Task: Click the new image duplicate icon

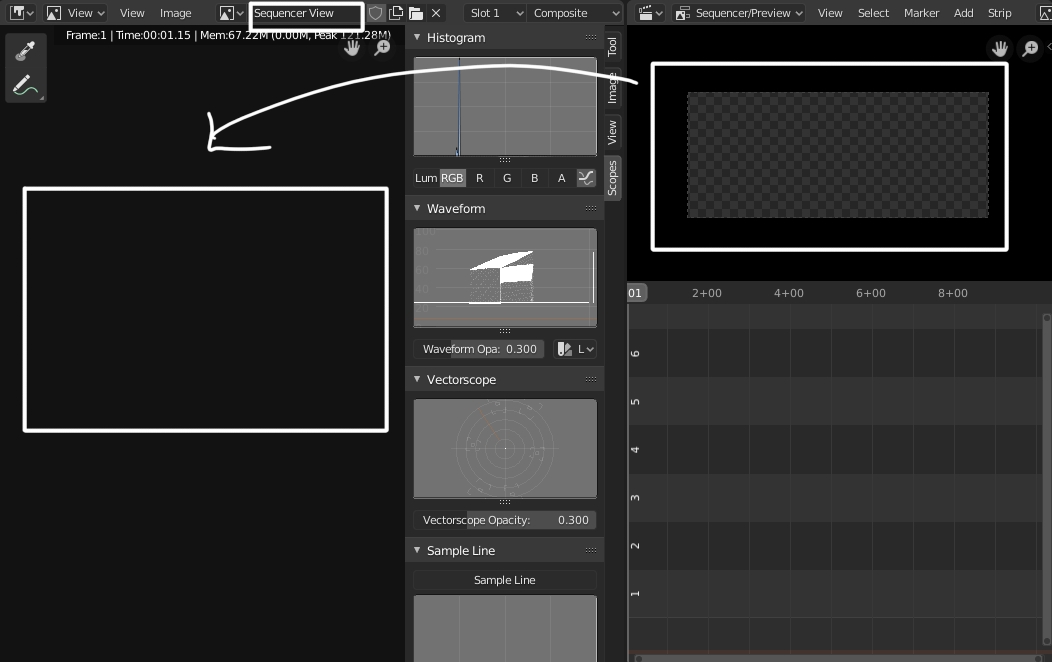Action: click(x=396, y=13)
